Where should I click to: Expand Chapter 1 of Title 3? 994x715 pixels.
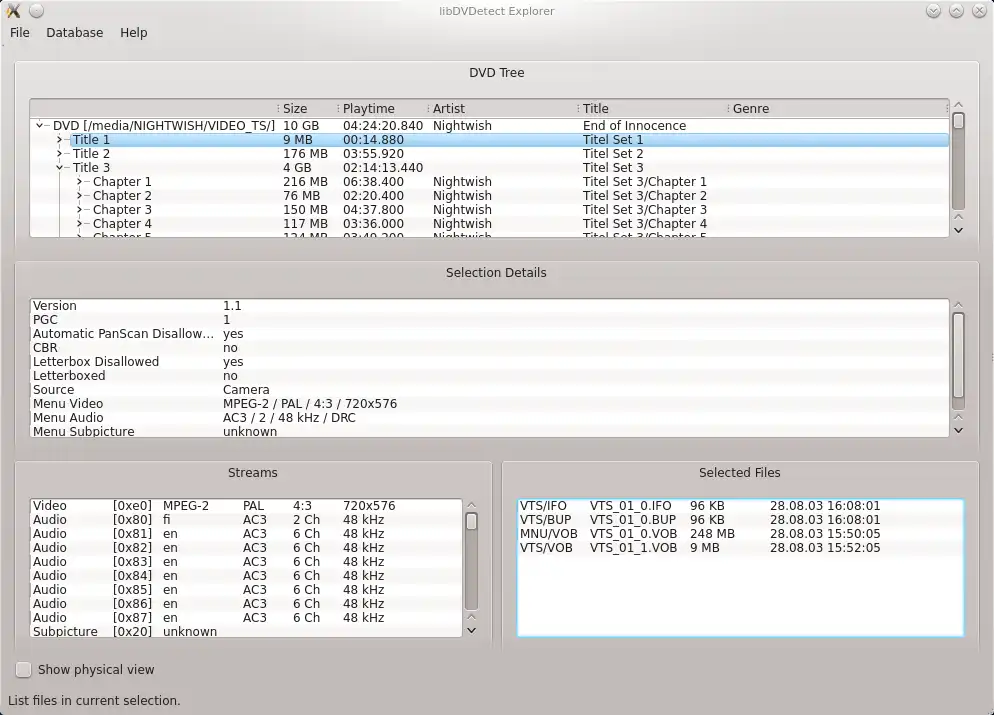(x=80, y=181)
